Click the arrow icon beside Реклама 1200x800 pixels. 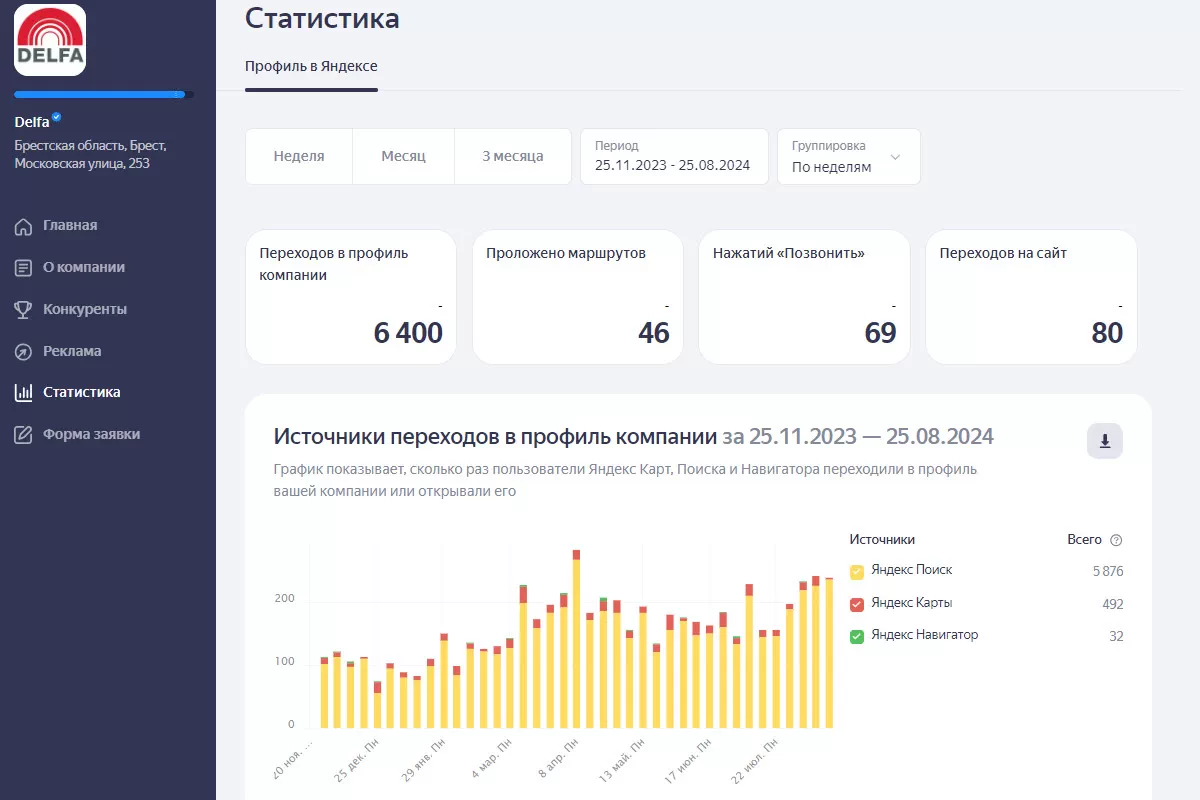point(24,352)
